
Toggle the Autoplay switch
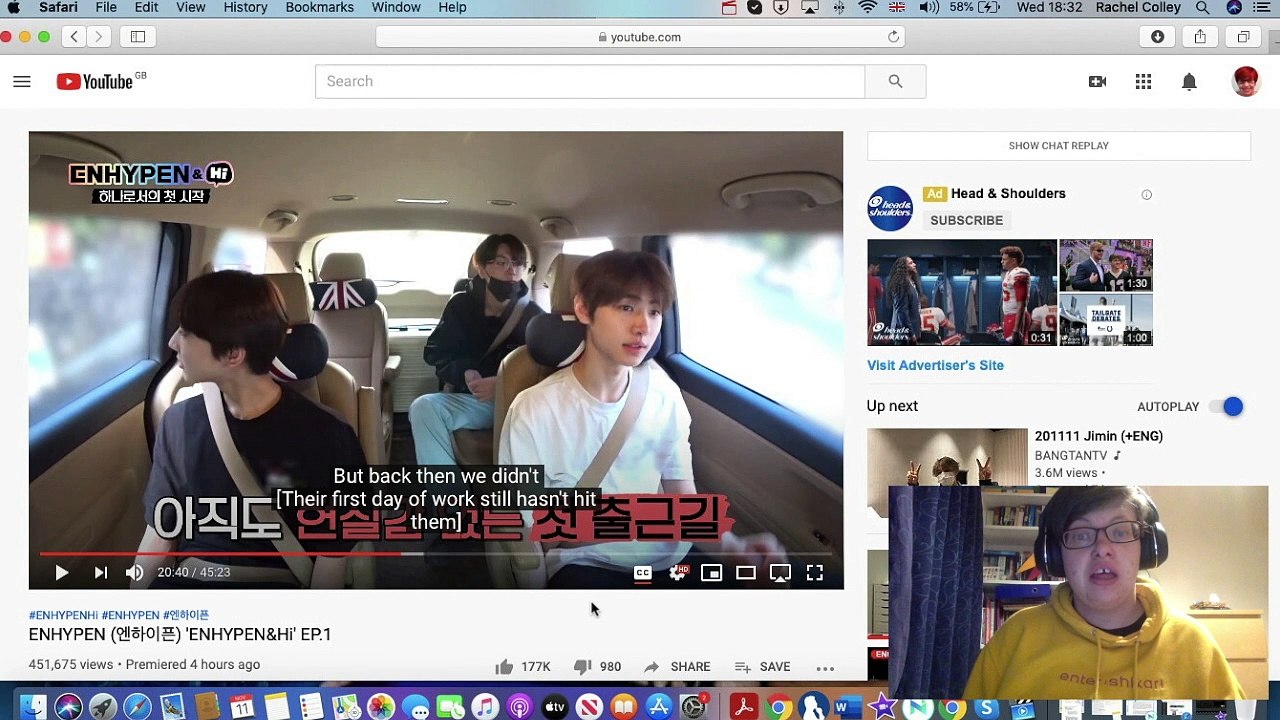click(1226, 406)
